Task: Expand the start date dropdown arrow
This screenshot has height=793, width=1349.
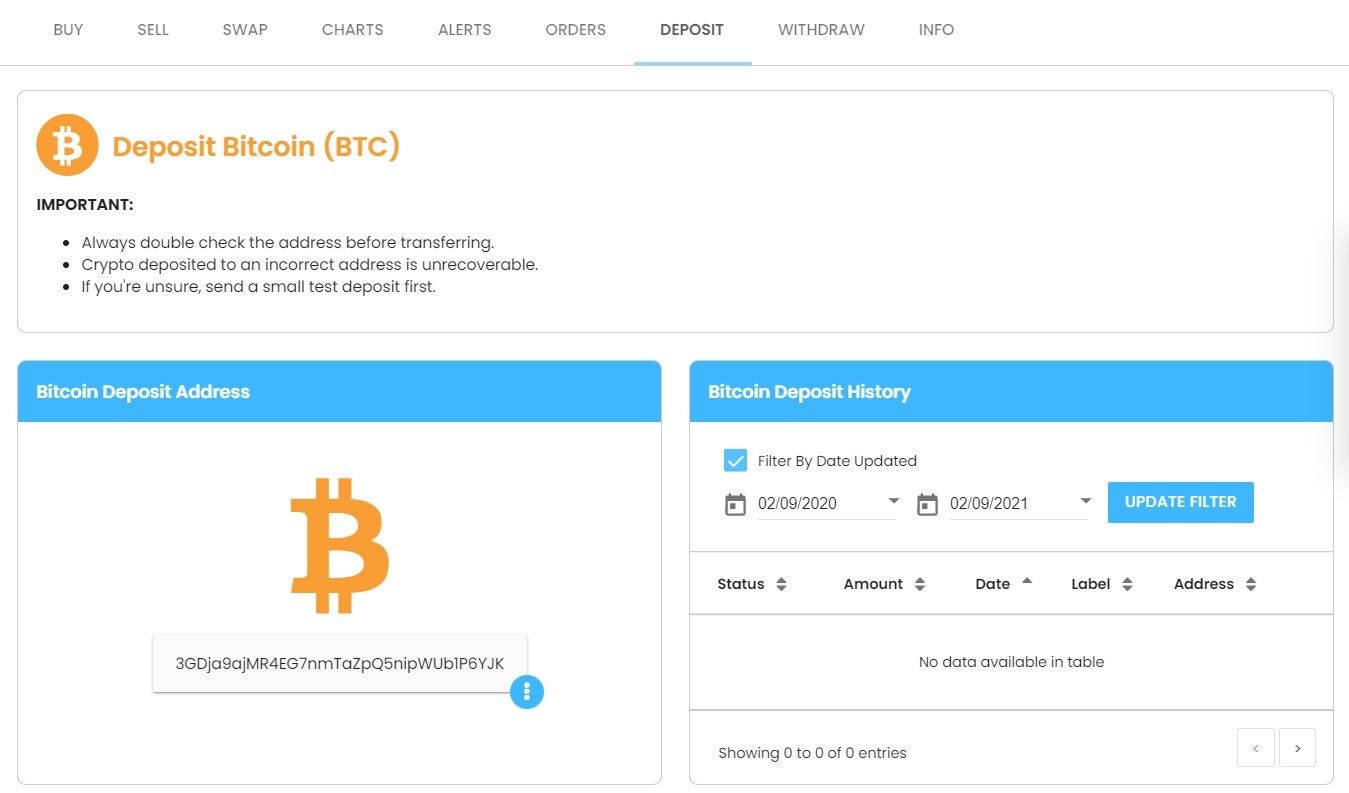Action: pos(891,502)
